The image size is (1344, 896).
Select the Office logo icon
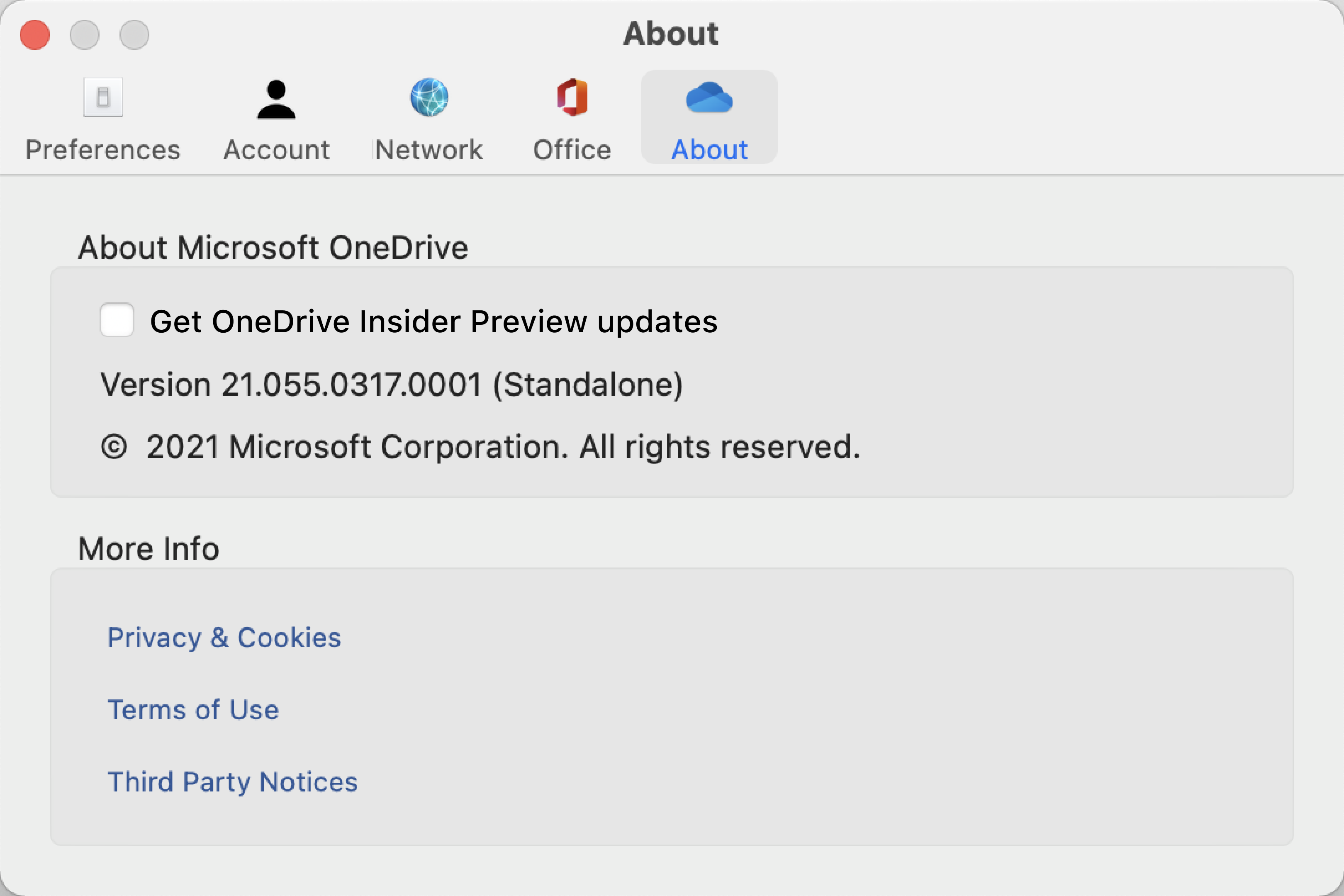pos(572,98)
